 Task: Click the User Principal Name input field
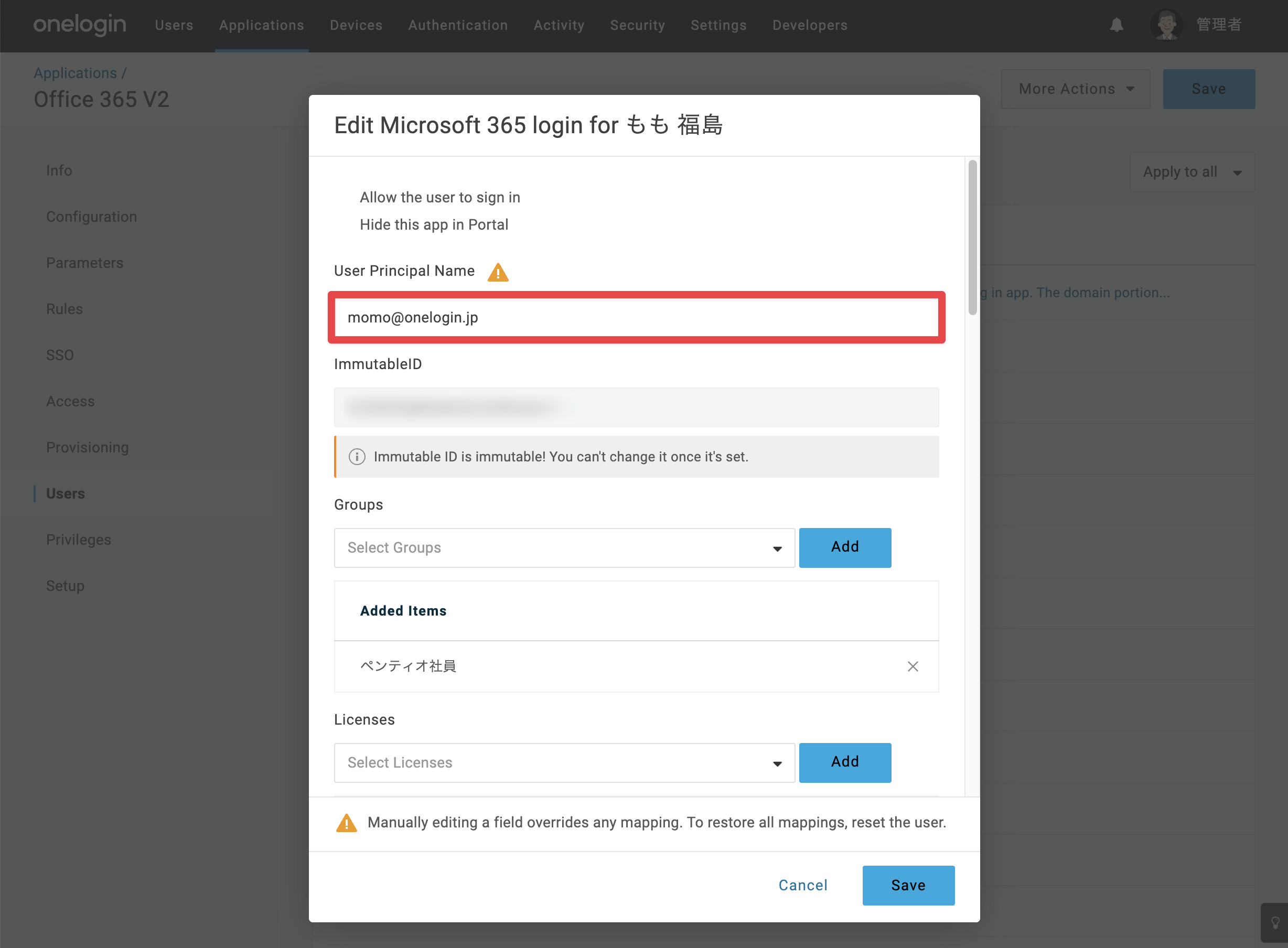tap(637, 317)
